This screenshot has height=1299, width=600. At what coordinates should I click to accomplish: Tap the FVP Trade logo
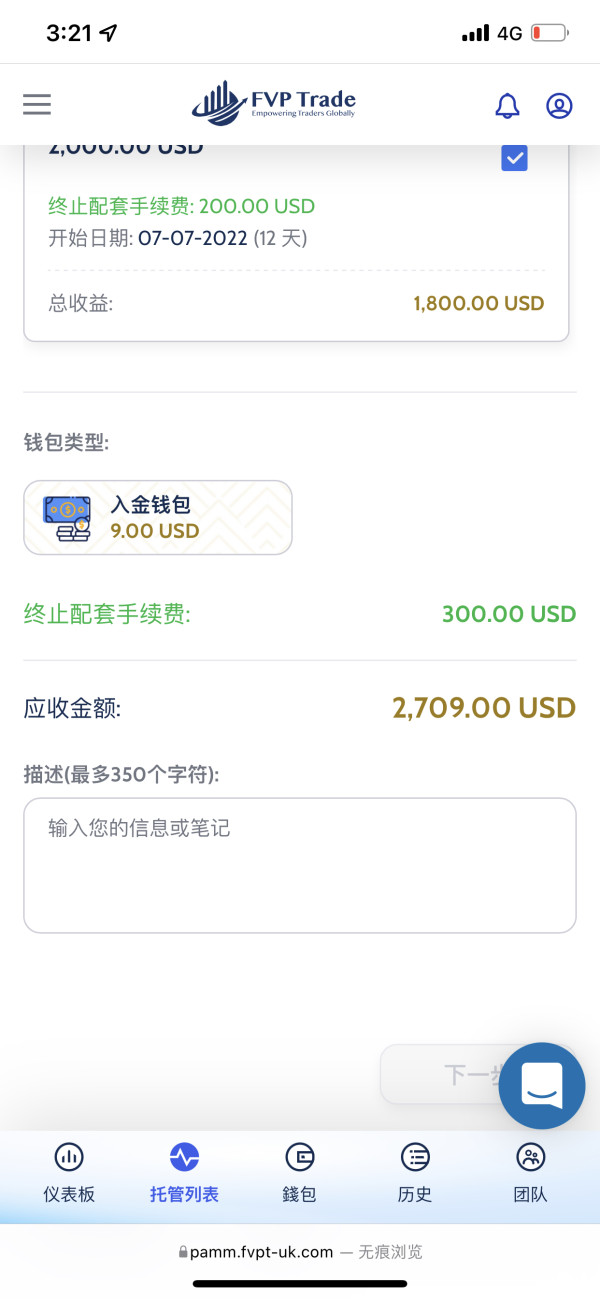coord(274,103)
